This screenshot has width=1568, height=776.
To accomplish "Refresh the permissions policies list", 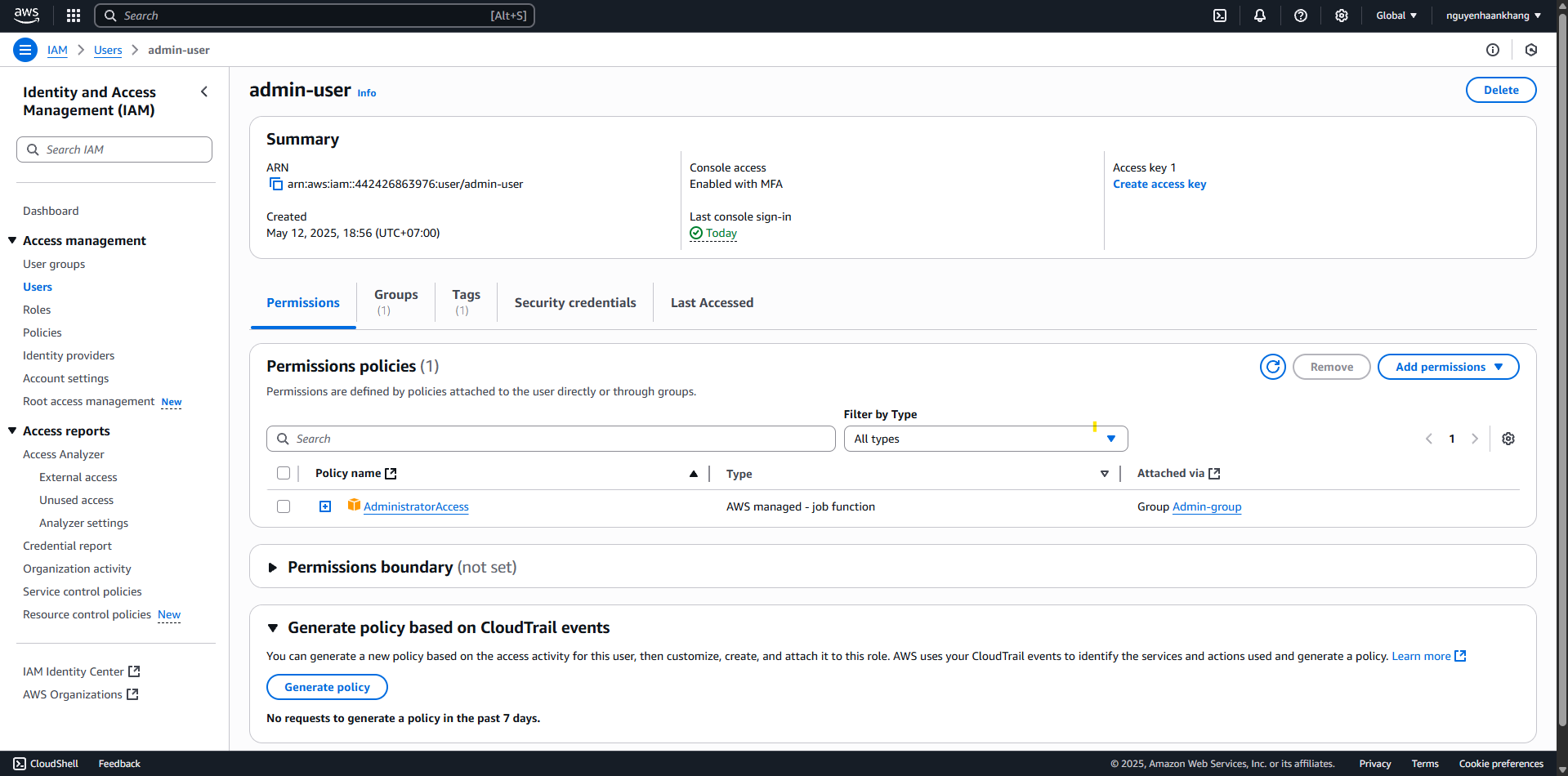I will click(x=1273, y=367).
